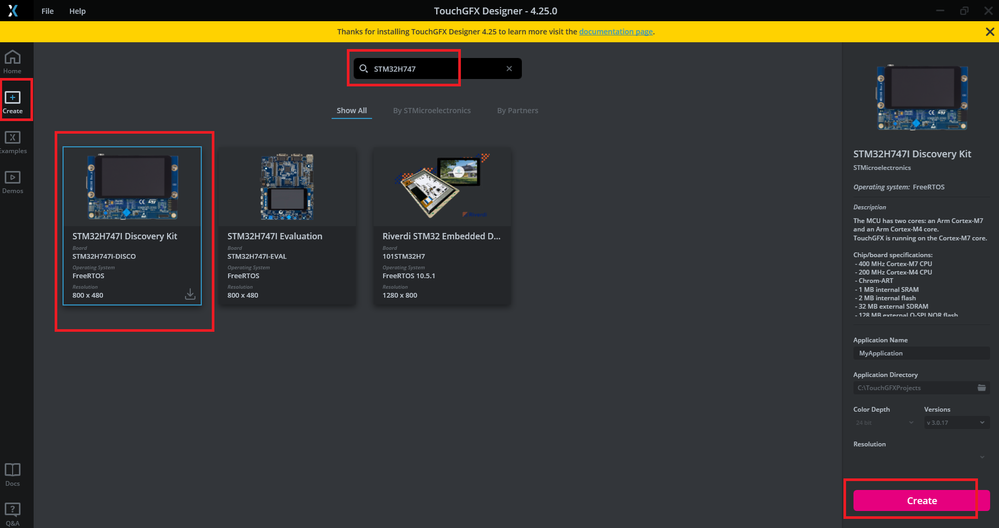Open the Home sidebar page
The height and width of the screenshot is (528, 999).
point(12,62)
